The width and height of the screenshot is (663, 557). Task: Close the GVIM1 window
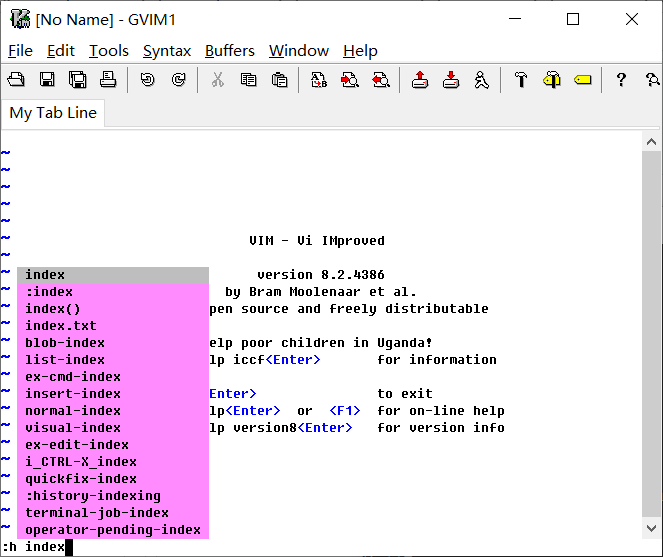pyautogui.click(x=632, y=19)
